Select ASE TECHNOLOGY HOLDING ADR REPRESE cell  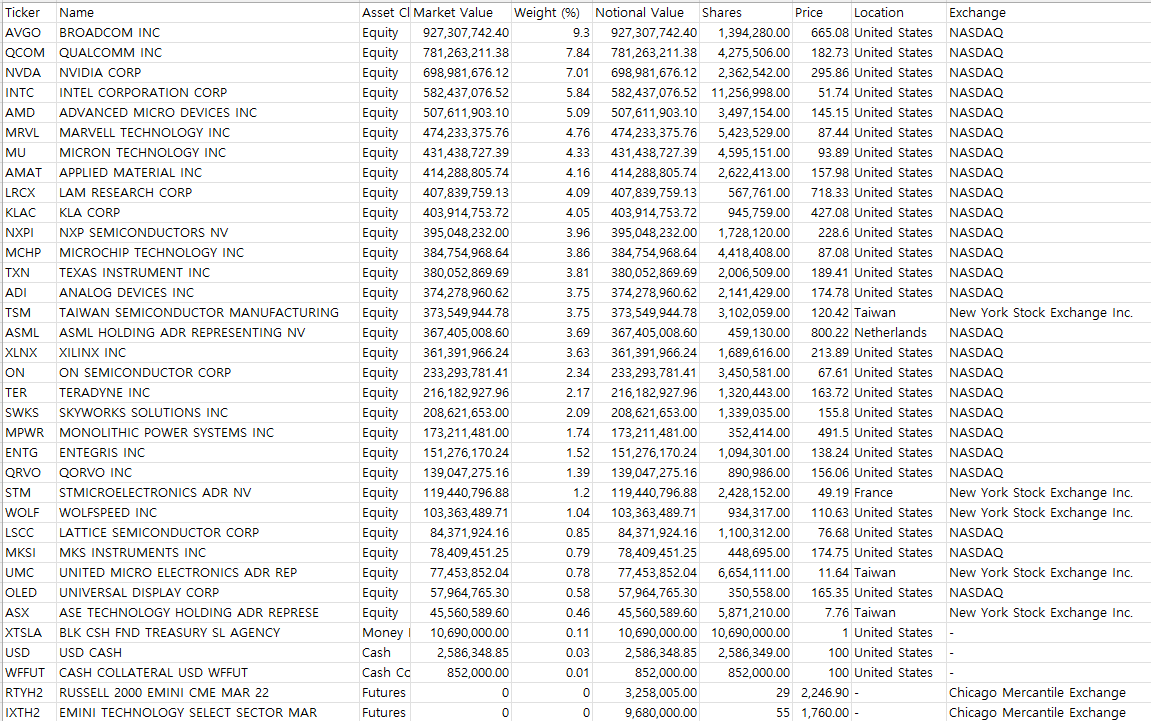pyautogui.click(x=208, y=613)
